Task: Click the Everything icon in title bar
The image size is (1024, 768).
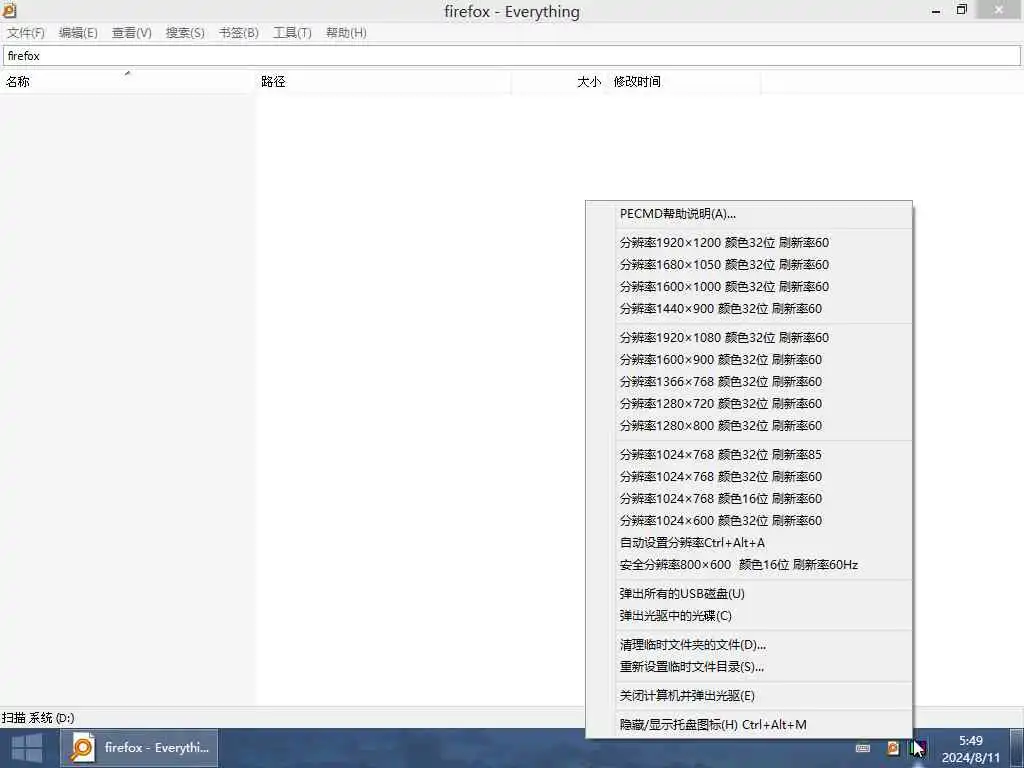Action: (x=9, y=10)
